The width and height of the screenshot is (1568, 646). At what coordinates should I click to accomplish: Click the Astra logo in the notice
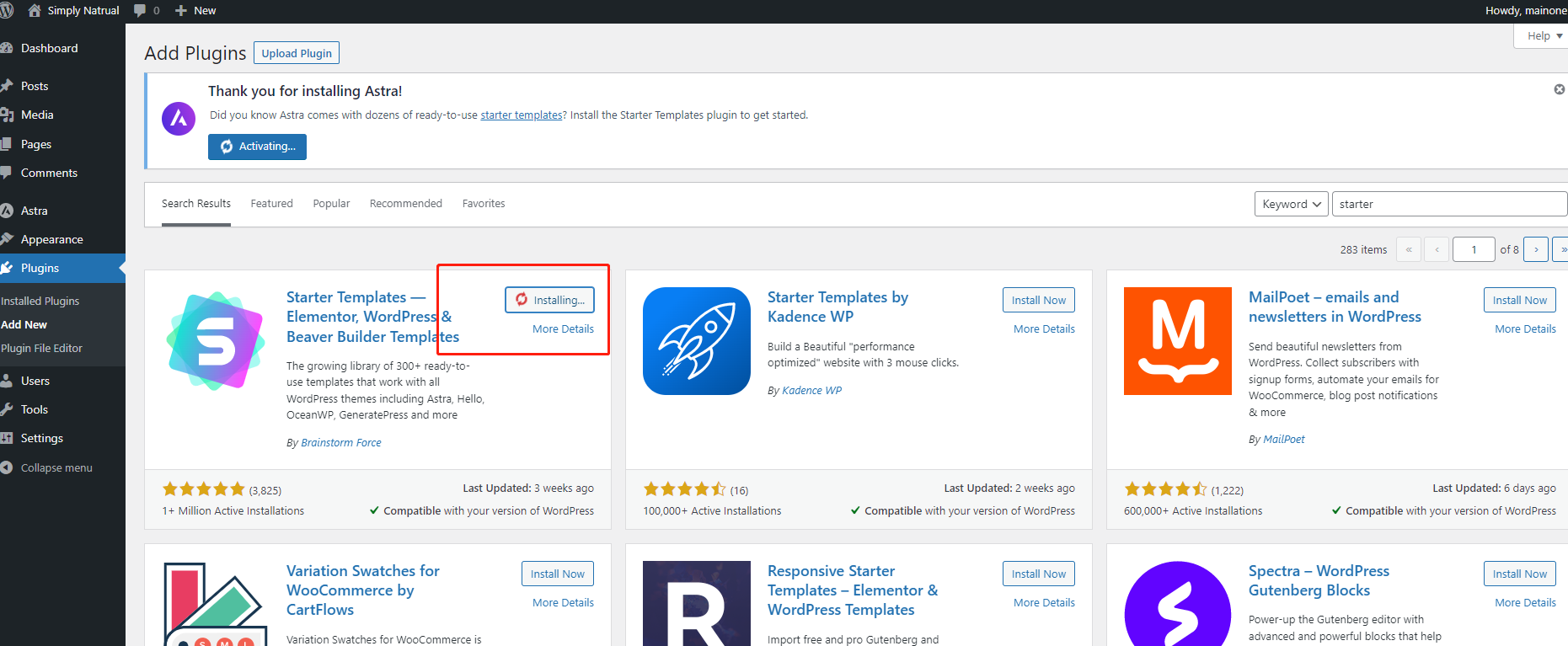coord(179,119)
